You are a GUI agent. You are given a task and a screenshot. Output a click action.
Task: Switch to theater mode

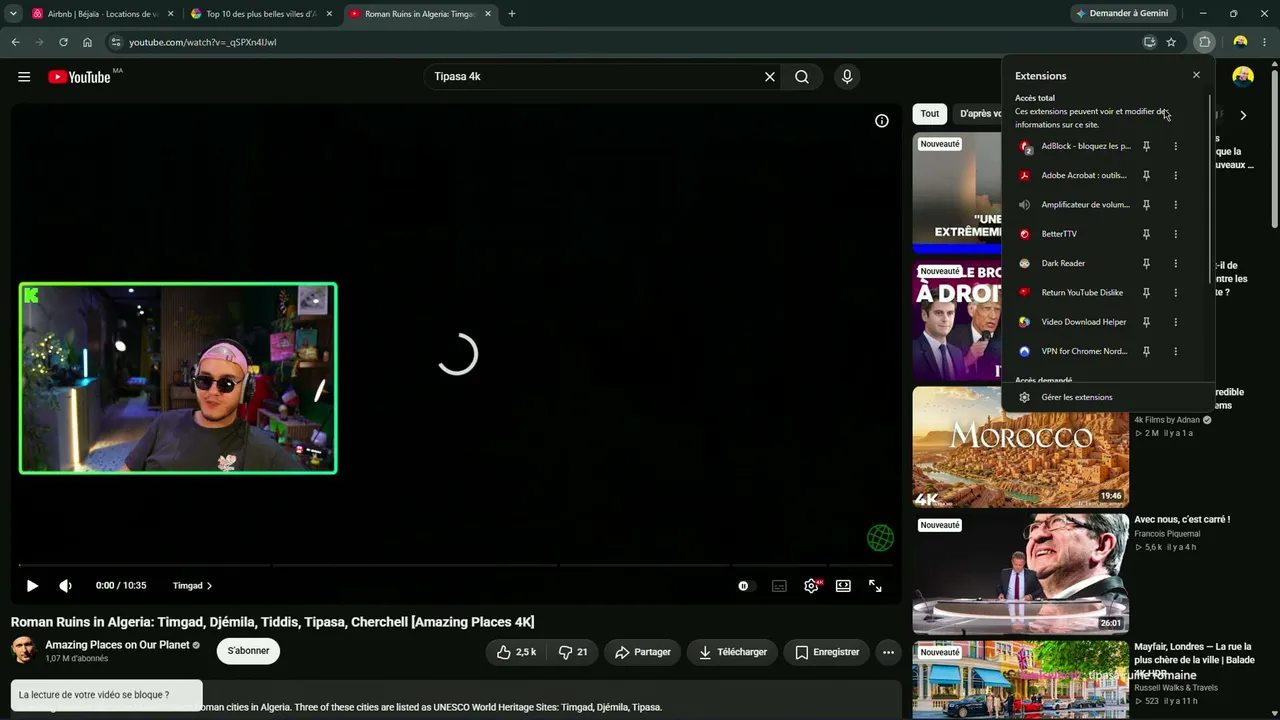pos(843,586)
